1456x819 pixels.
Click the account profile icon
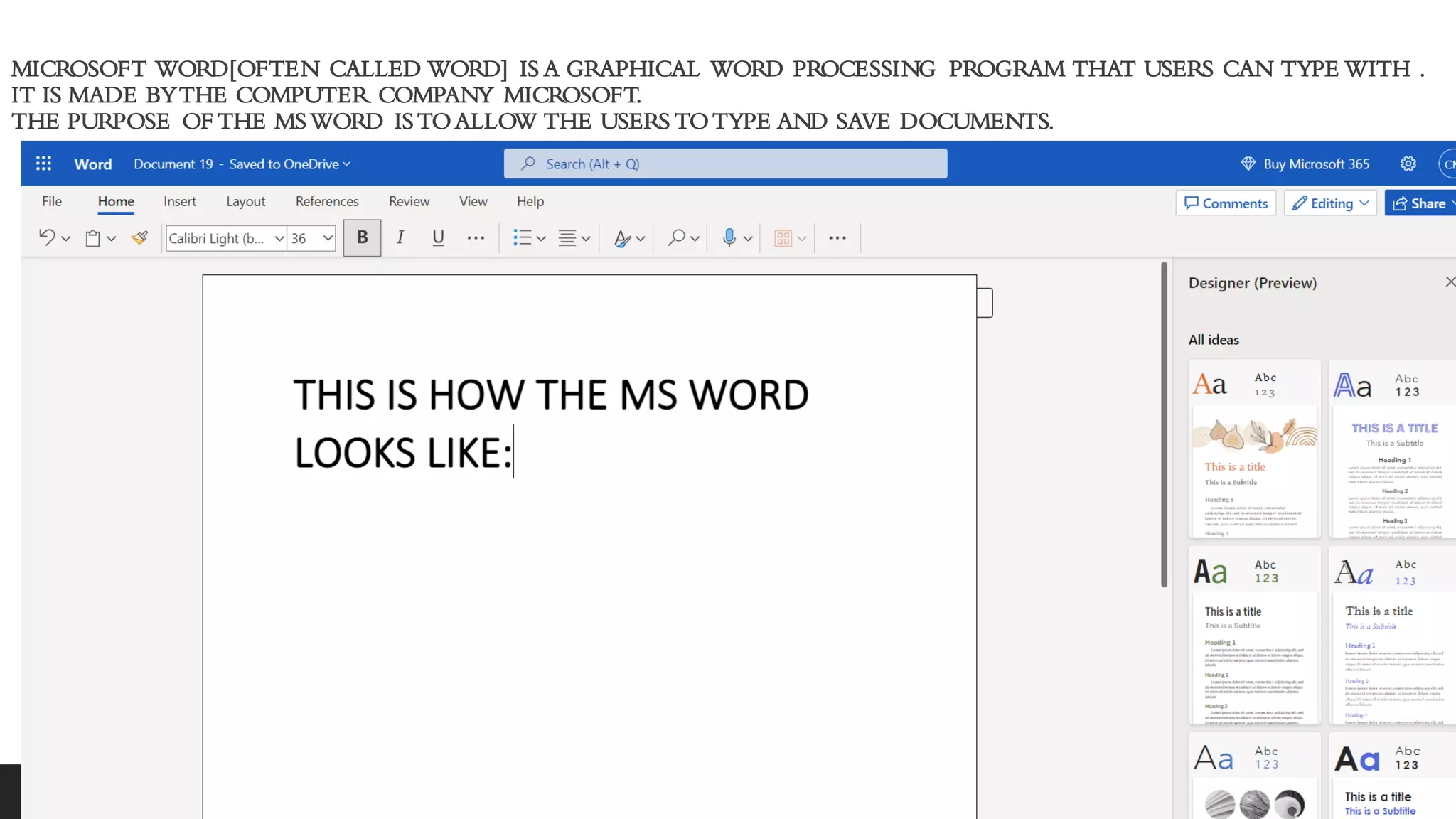tap(1447, 164)
